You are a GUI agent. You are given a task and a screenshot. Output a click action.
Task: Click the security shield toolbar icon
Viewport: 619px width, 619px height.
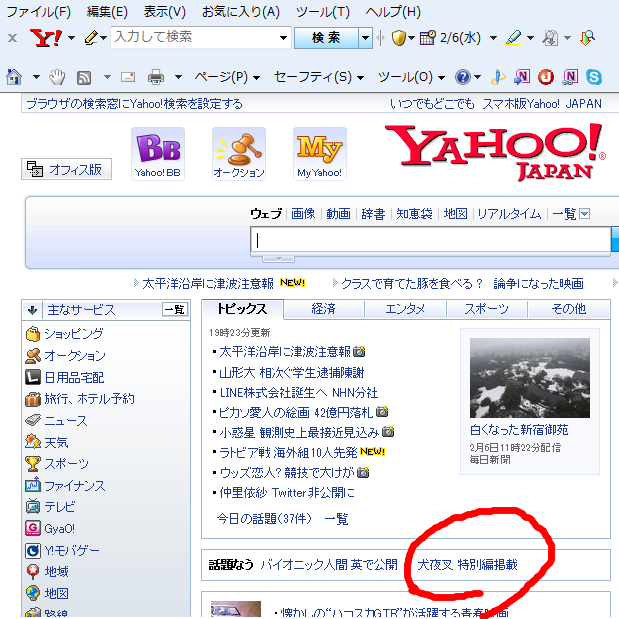pos(399,38)
